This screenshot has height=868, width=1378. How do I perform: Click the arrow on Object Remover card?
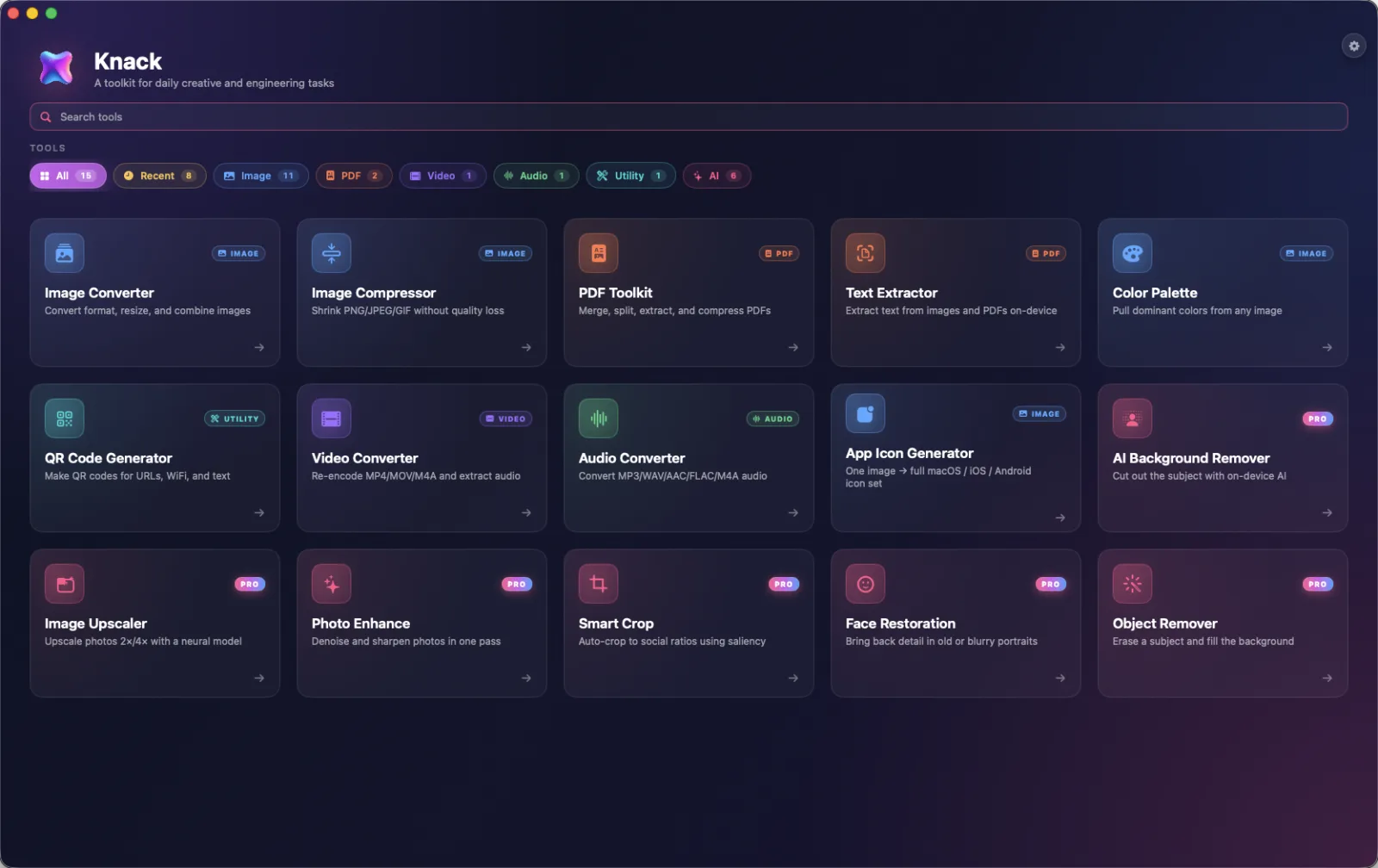pos(1327,679)
